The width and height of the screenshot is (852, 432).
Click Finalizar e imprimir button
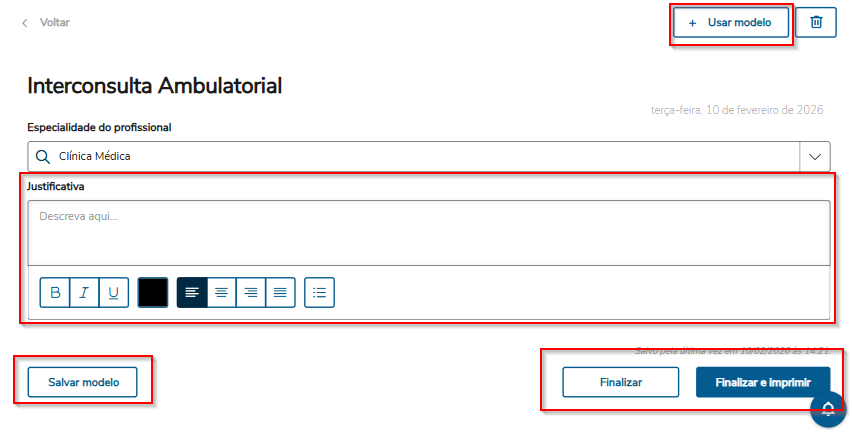[x=762, y=382]
